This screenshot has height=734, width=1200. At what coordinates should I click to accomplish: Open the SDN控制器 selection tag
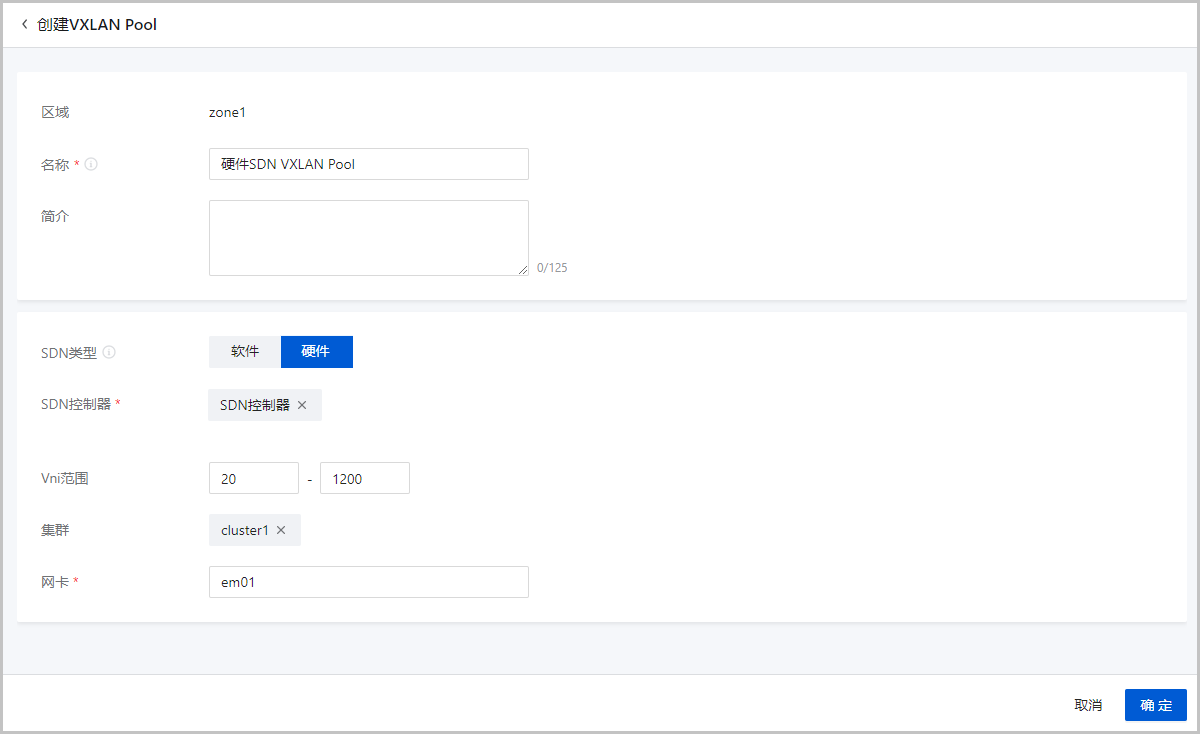tap(254, 405)
